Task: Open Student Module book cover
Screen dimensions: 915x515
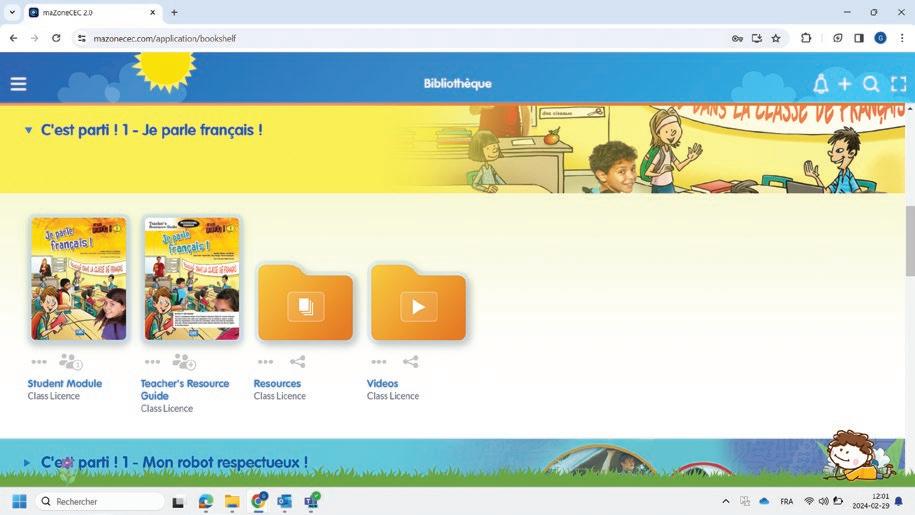Action: coord(79,279)
